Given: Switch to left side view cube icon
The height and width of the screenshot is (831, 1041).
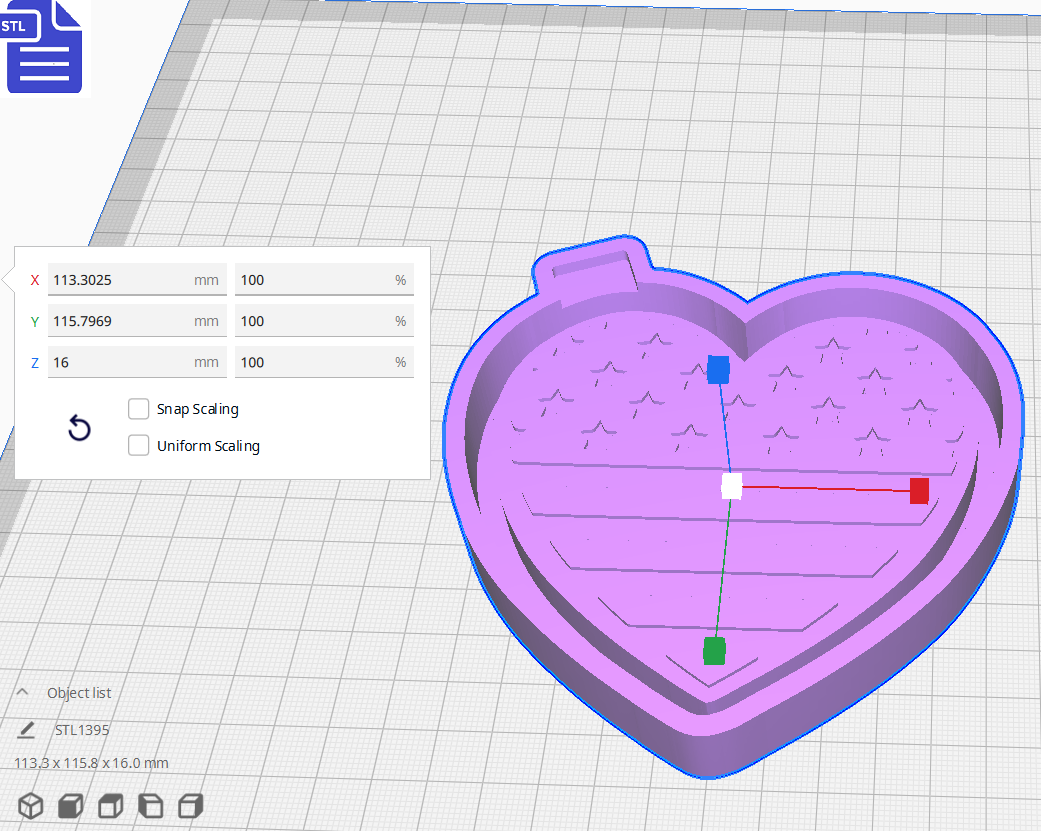Looking at the screenshot, I should tap(150, 806).
